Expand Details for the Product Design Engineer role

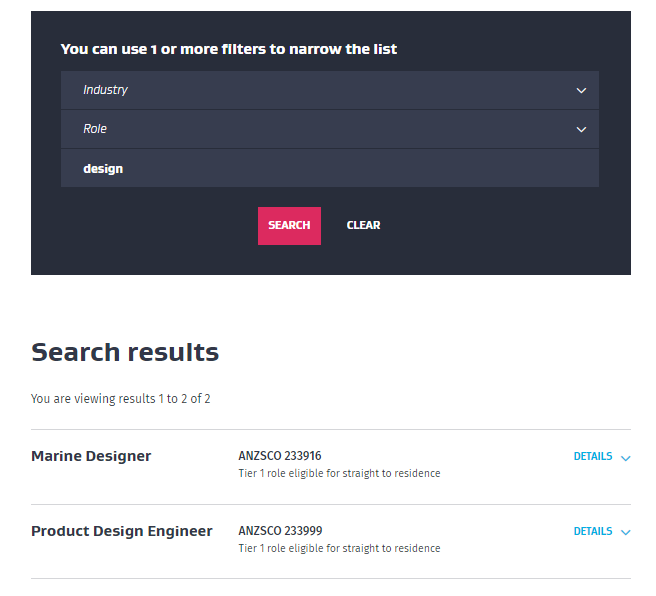593,532
